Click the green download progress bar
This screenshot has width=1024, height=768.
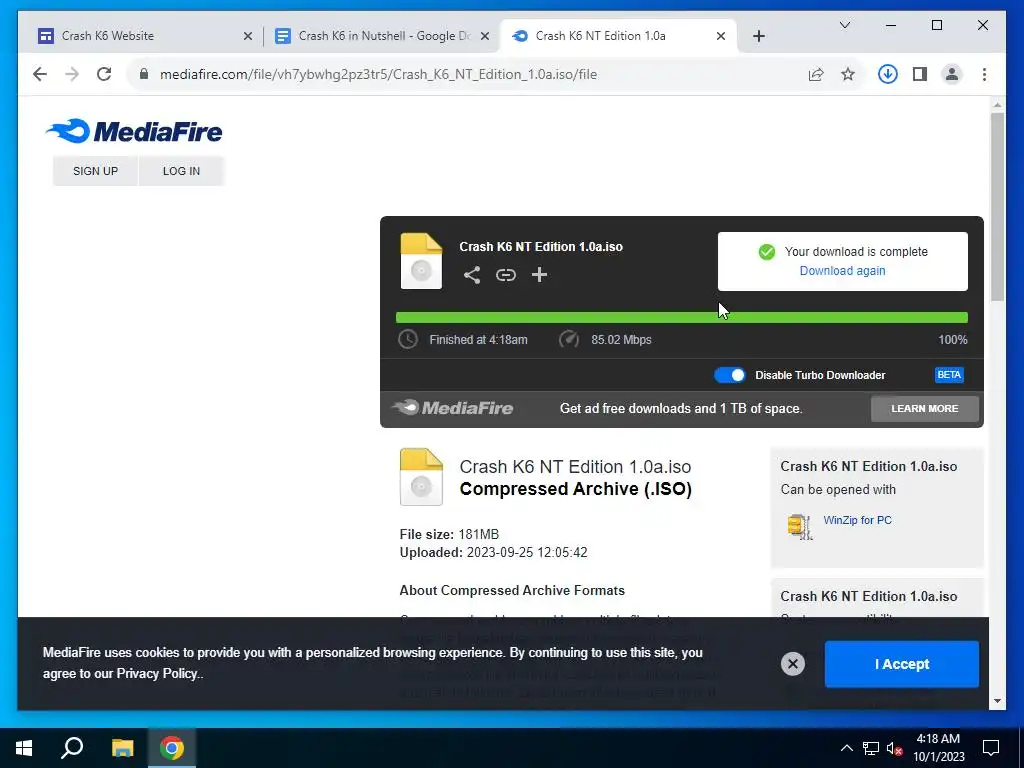(x=681, y=317)
